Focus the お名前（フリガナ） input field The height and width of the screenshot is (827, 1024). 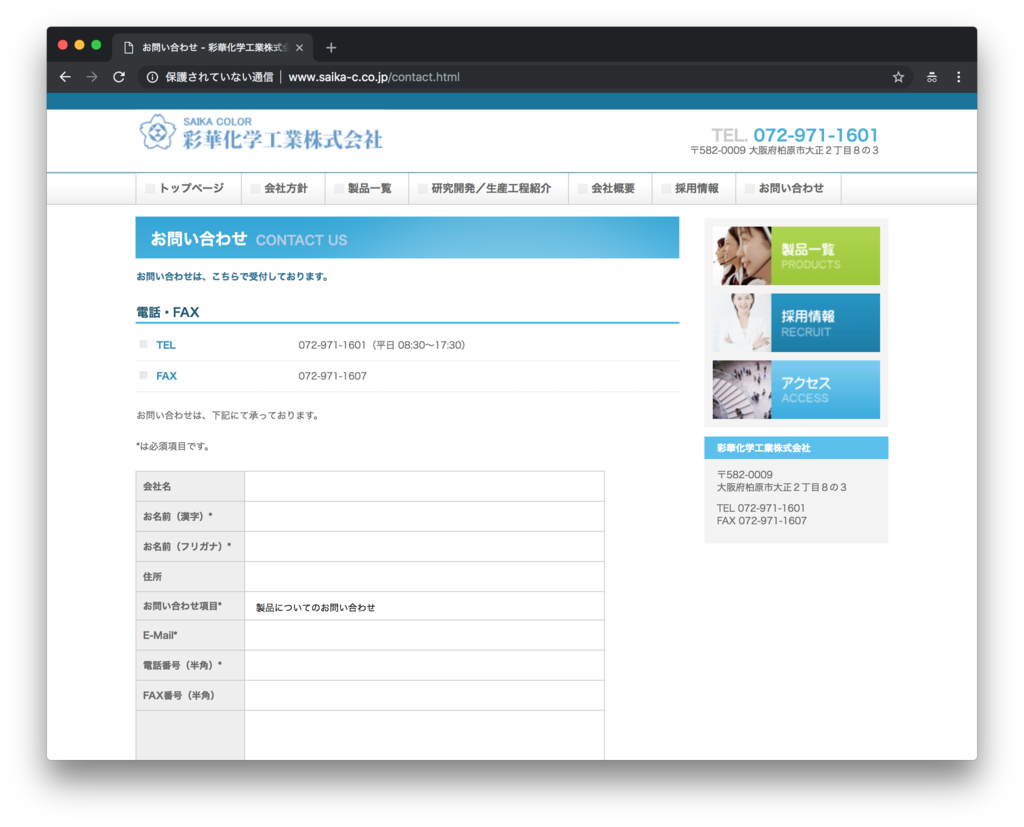point(424,547)
